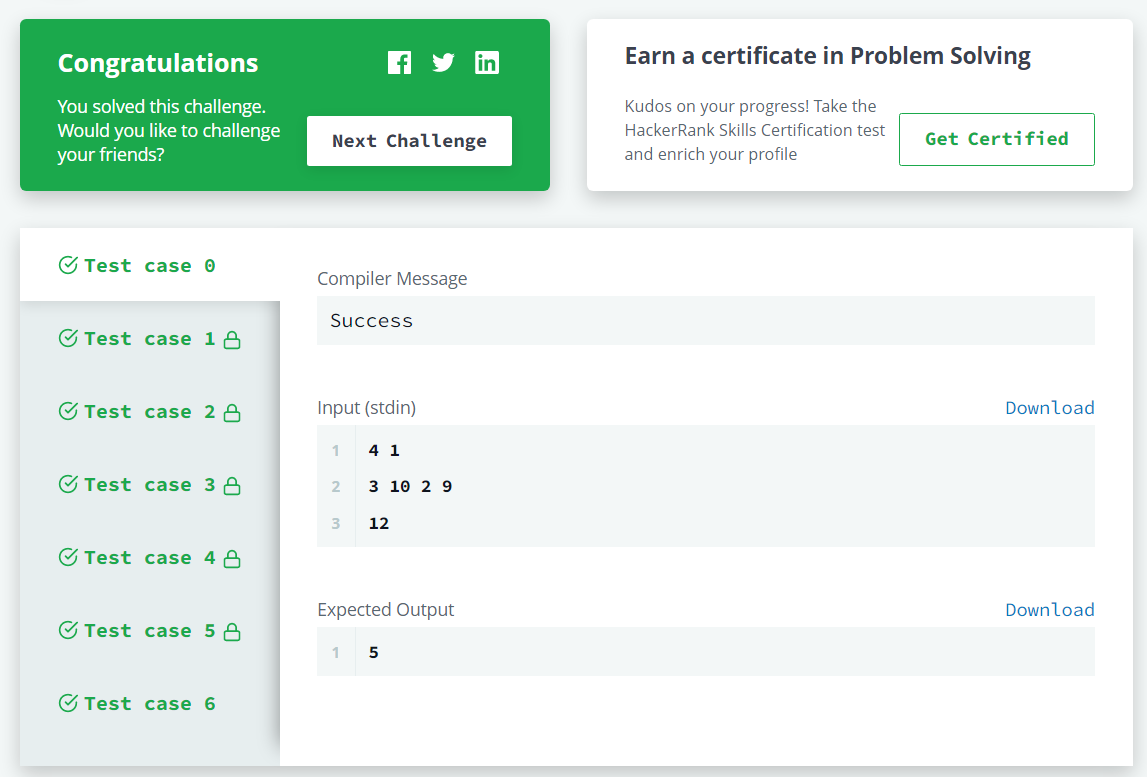This screenshot has height=777, width=1147.
Task: Click 'Earn a certificate in Problem Solving' heading
Action: click(x=827, y=56)
